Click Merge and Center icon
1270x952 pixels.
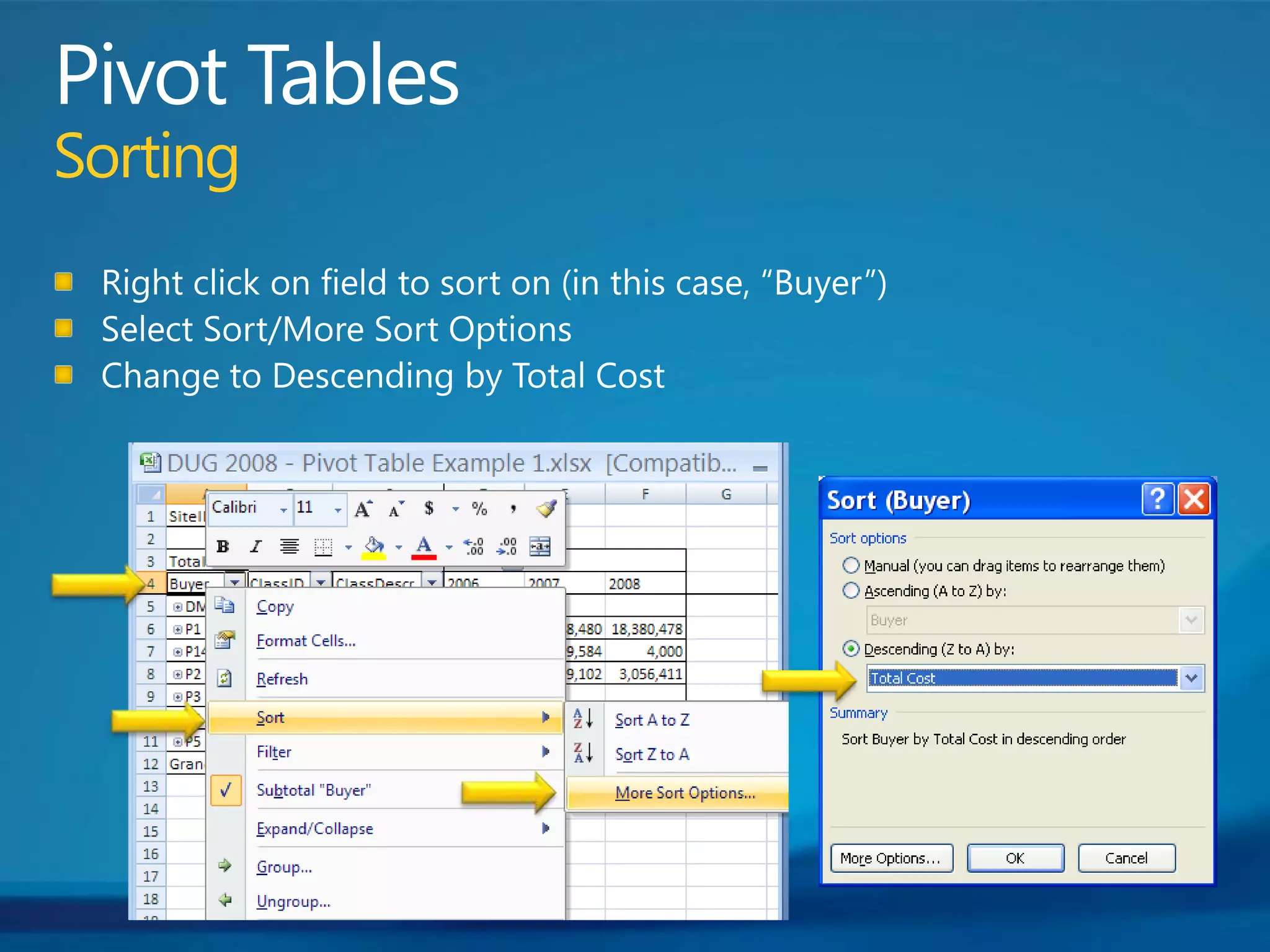pos(540,546)
